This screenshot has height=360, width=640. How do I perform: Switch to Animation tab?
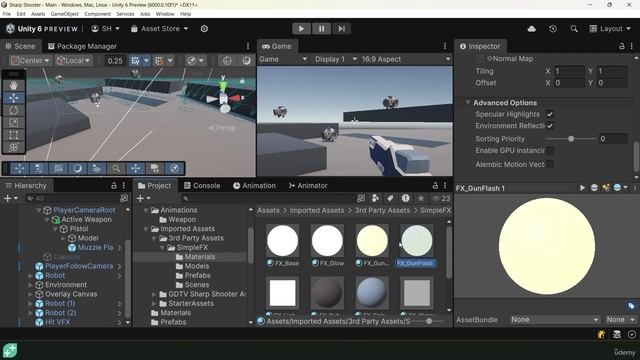[x=254, y=185]
